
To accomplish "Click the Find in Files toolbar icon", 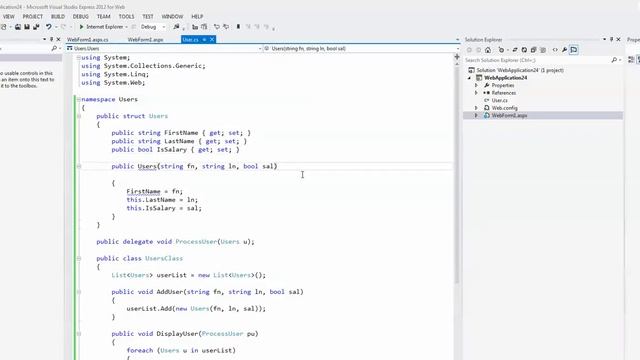I will (x=176, y=27).
